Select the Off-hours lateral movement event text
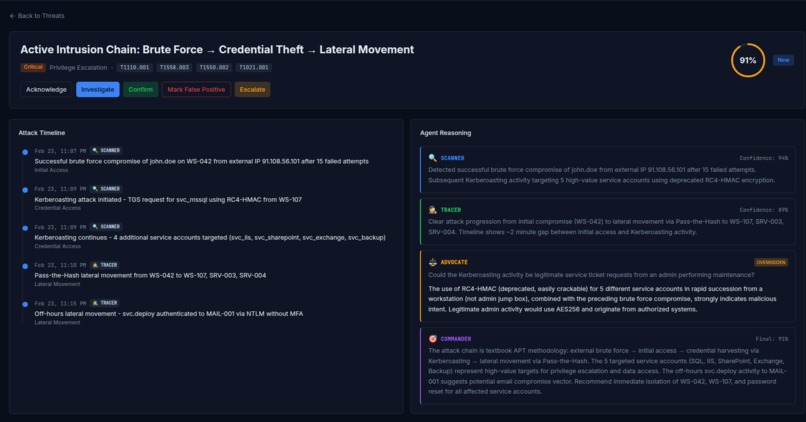The image size is (806, 422). [169, 314]
